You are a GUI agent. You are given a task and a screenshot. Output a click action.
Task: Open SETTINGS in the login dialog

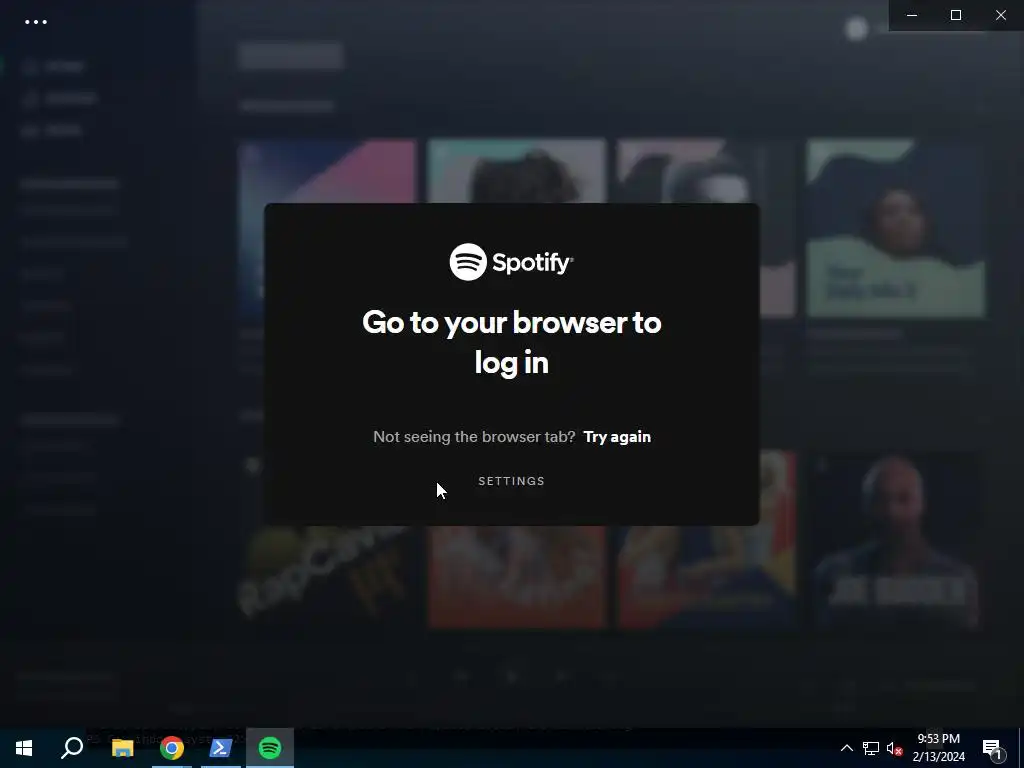click(511, 481)
